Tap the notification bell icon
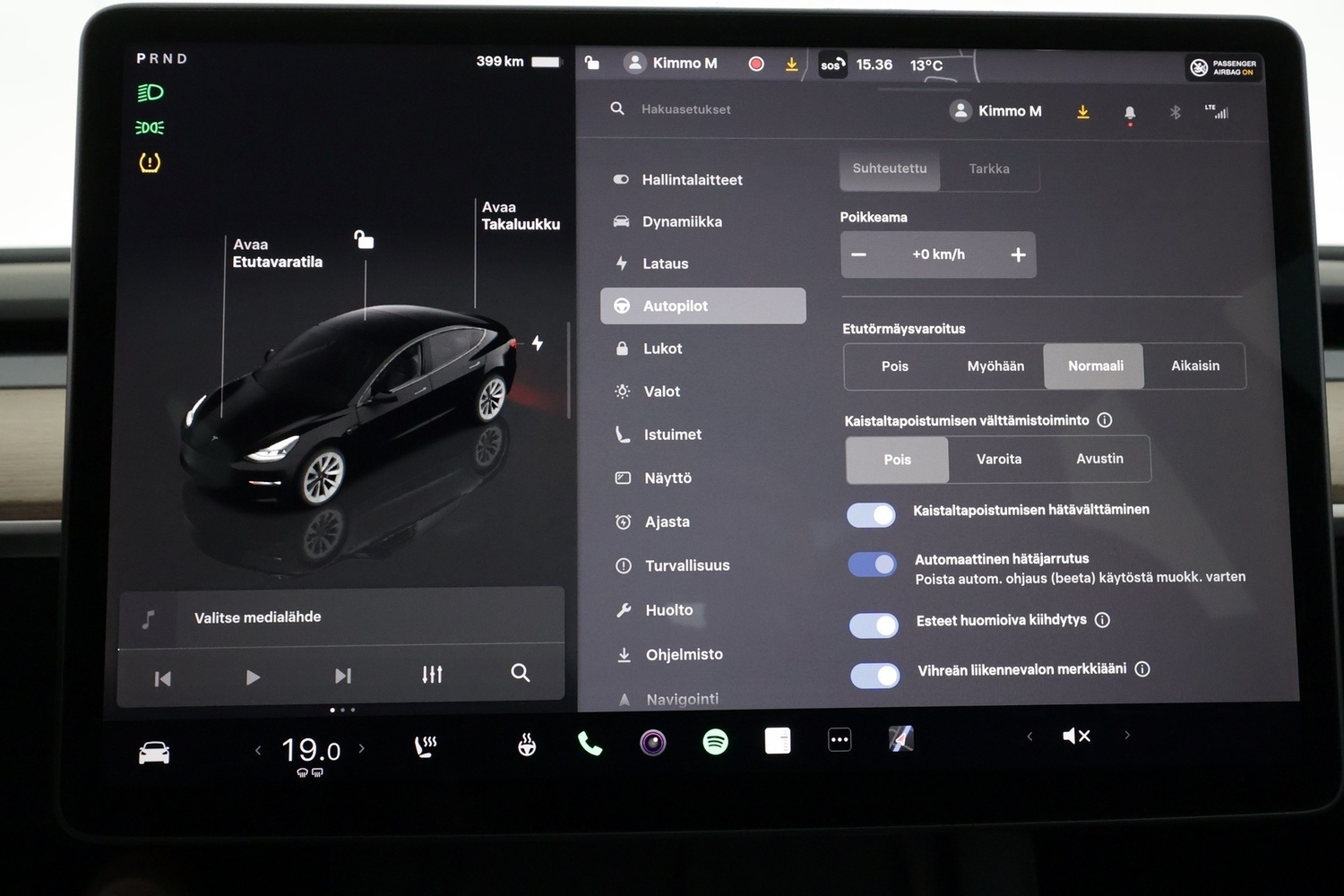Viewport: 1344px width, 896px height. point(1130,113)
